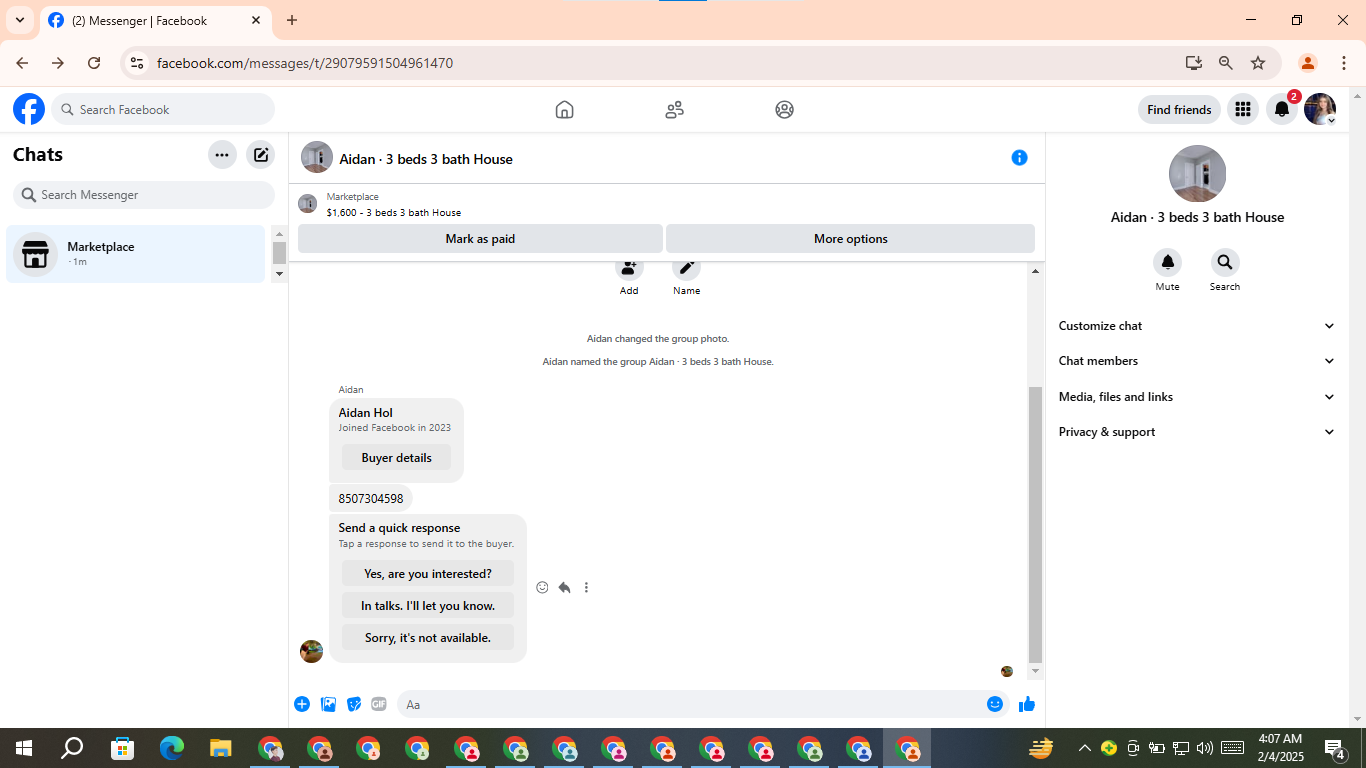Search in conversation via magnifier icon

tap(1225, 263)
